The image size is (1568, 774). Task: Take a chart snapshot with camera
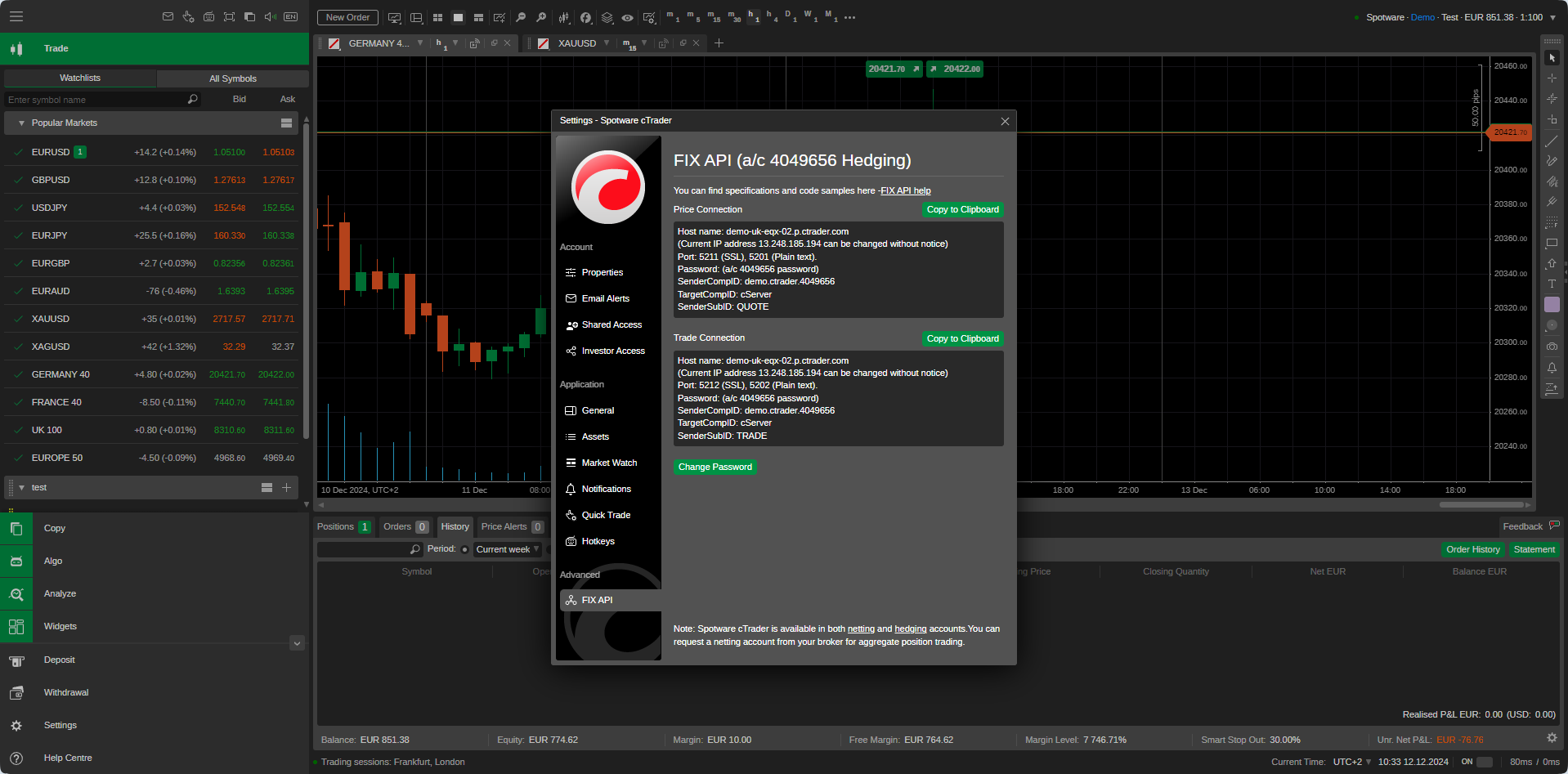[1552, 347]
